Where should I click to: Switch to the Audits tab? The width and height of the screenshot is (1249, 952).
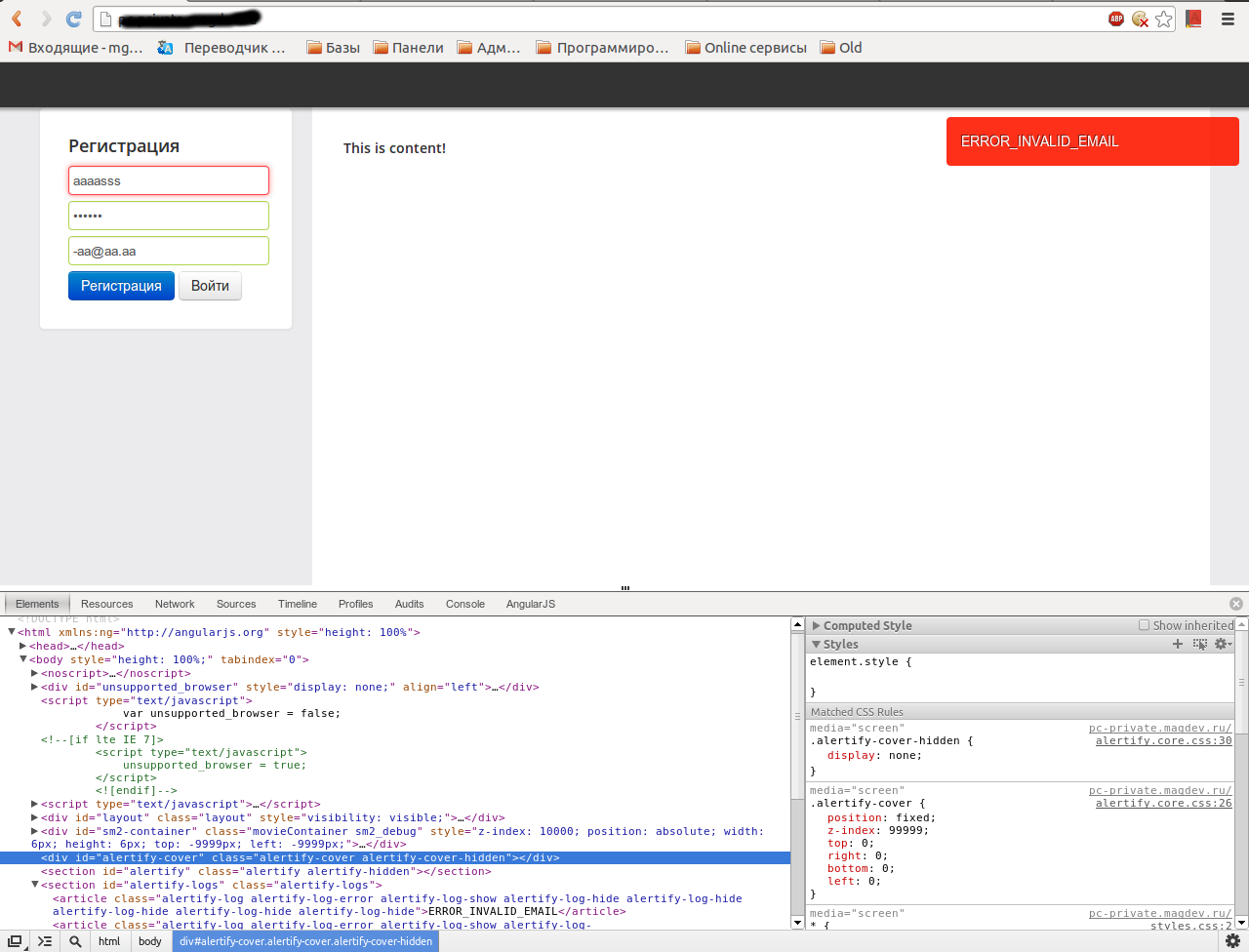coord(410,604)
